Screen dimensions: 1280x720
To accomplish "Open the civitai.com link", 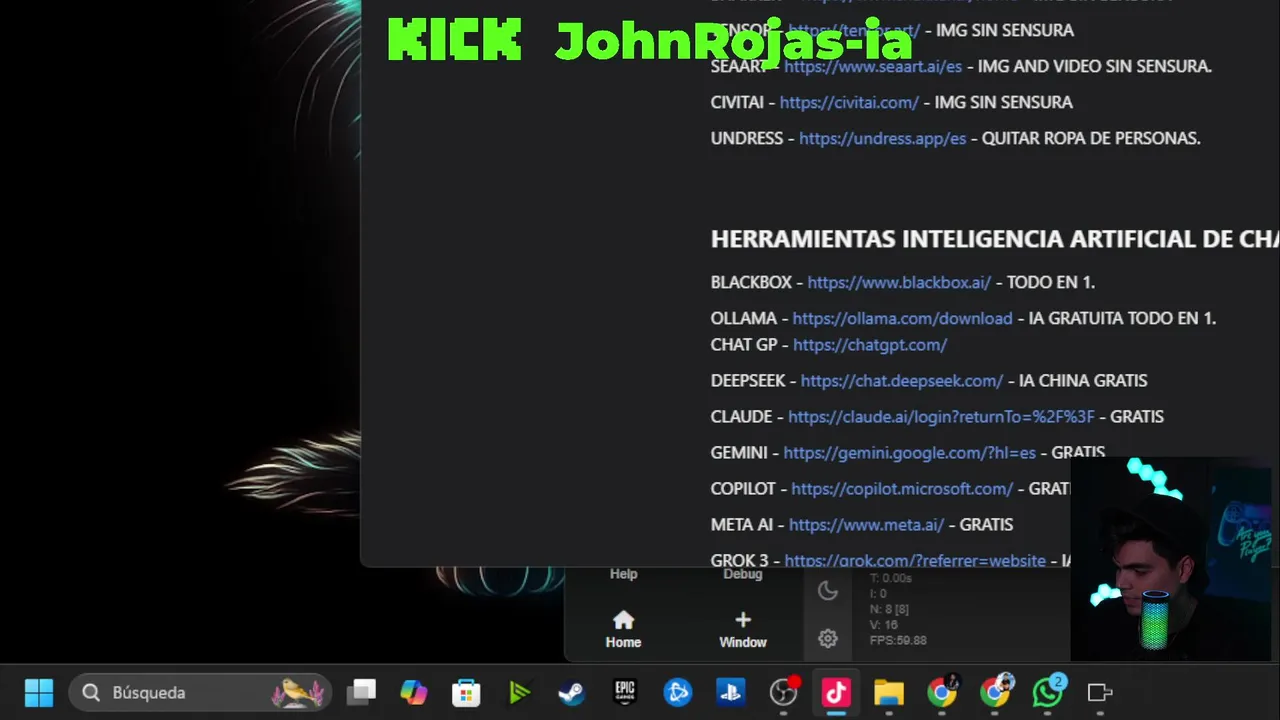I will coord(849,102).
